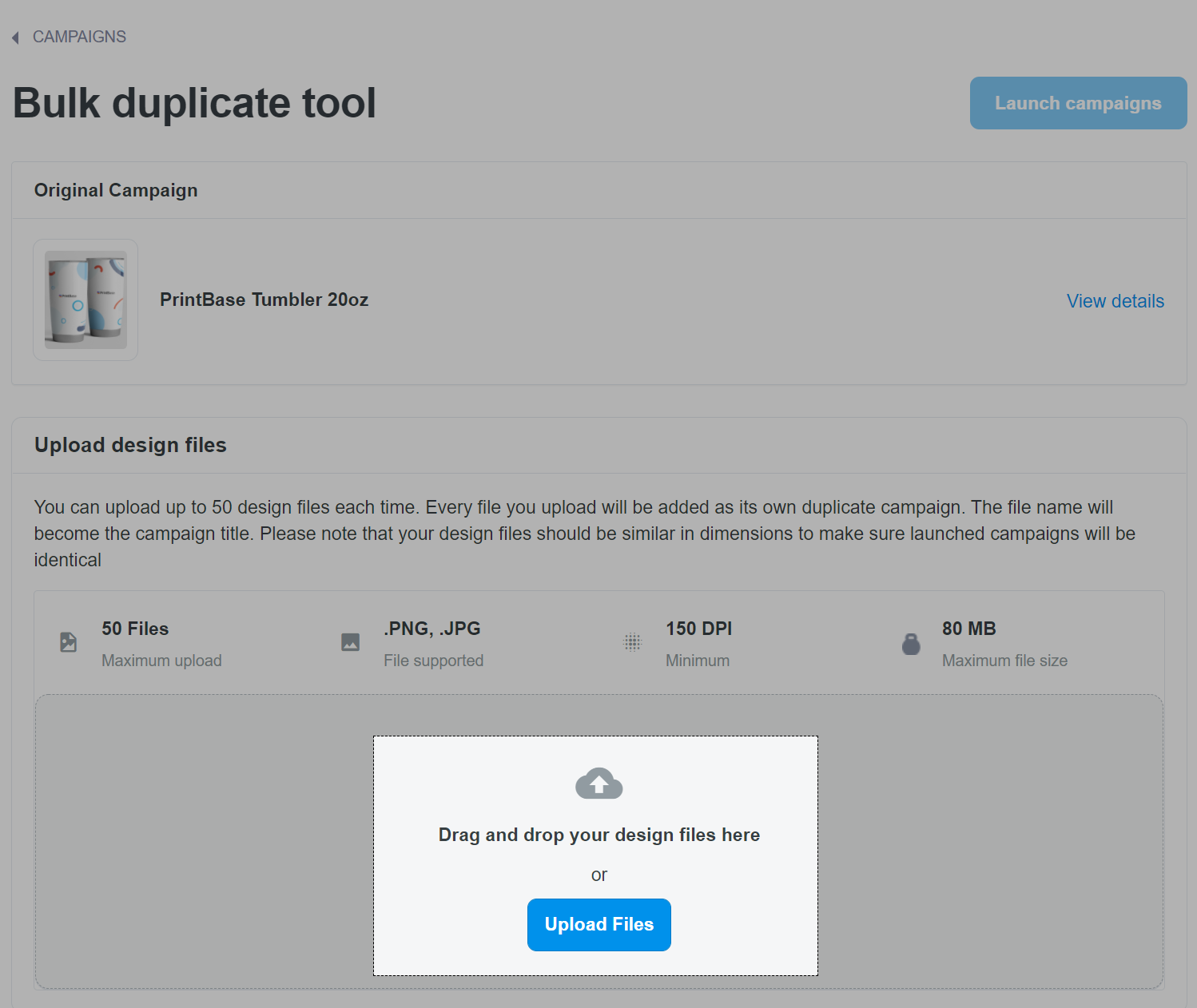This screenshot has height=1008, width=1197.
Task: Open View details link
Action: pos(1115,301)
